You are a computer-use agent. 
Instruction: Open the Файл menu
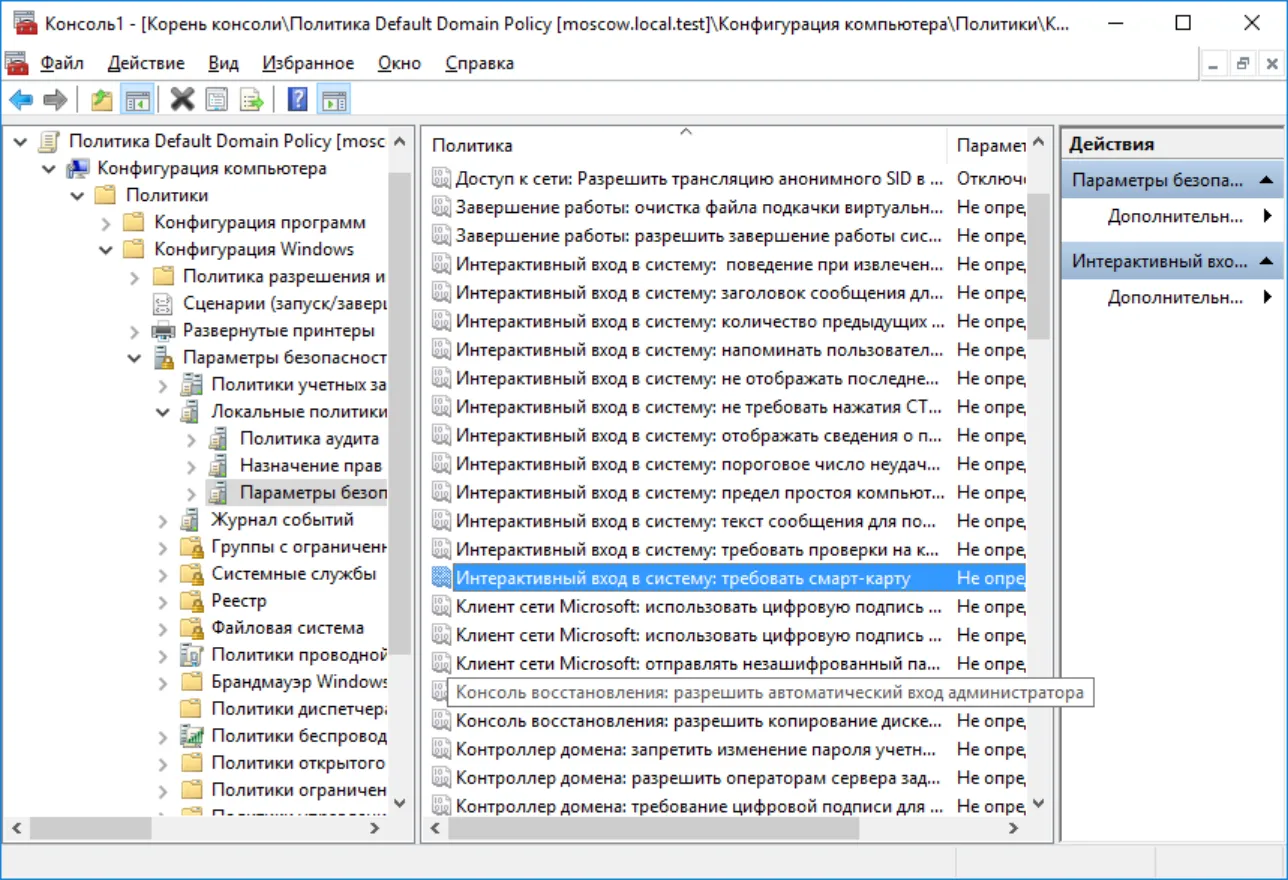tap(62, 63)
